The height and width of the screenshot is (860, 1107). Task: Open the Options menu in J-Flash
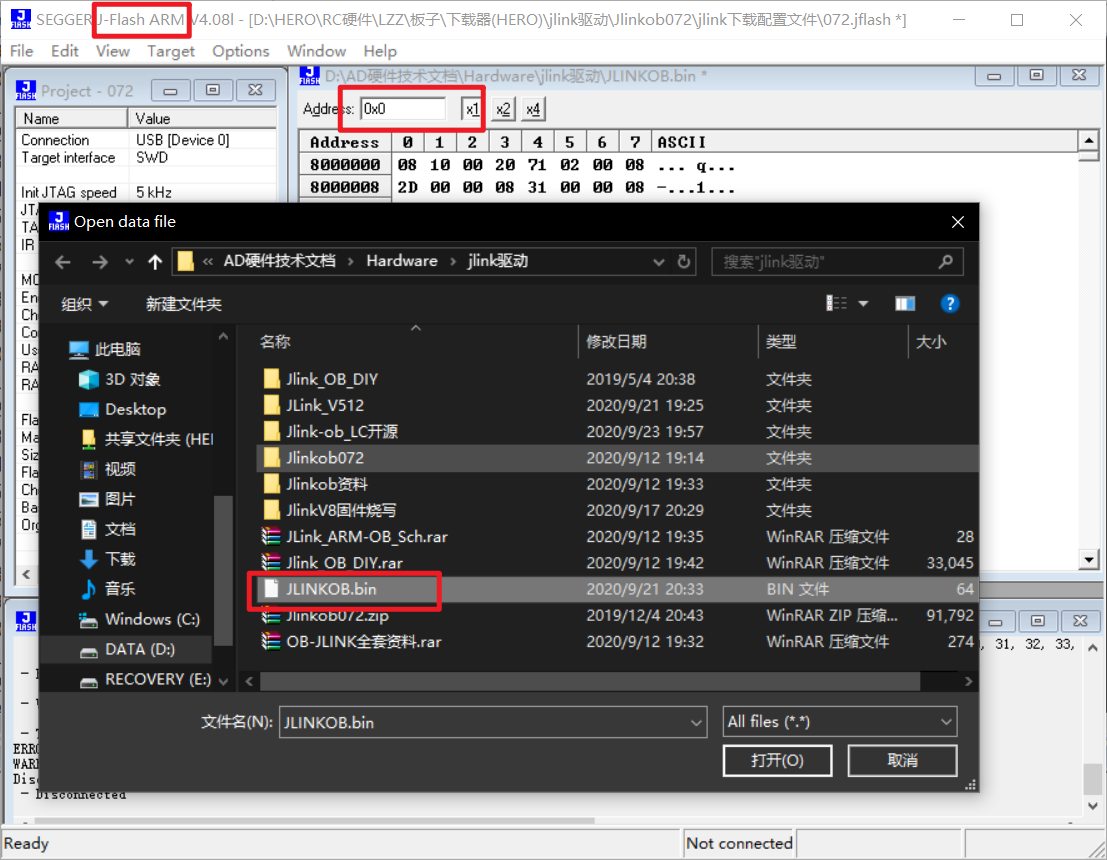(241, 51)
